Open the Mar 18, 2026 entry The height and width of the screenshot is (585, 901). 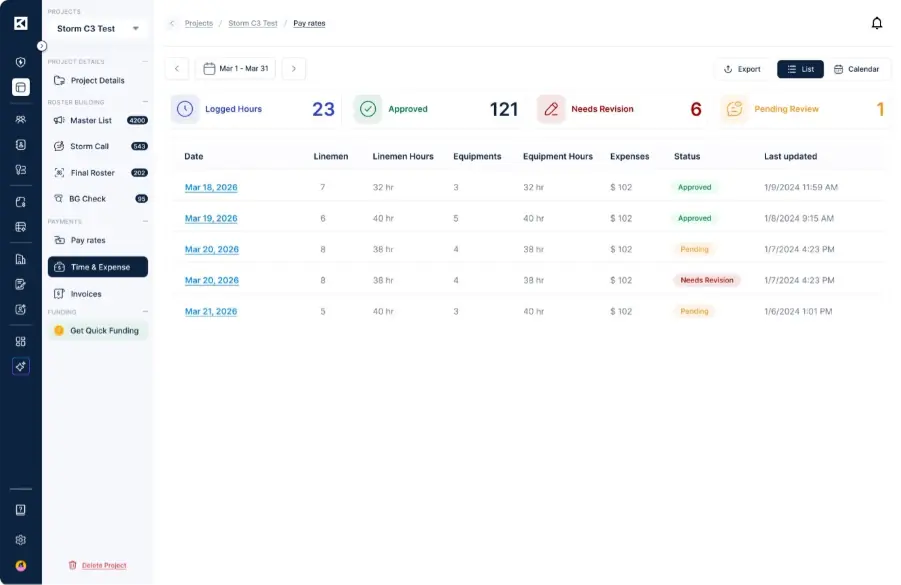(x=211, y=187)
